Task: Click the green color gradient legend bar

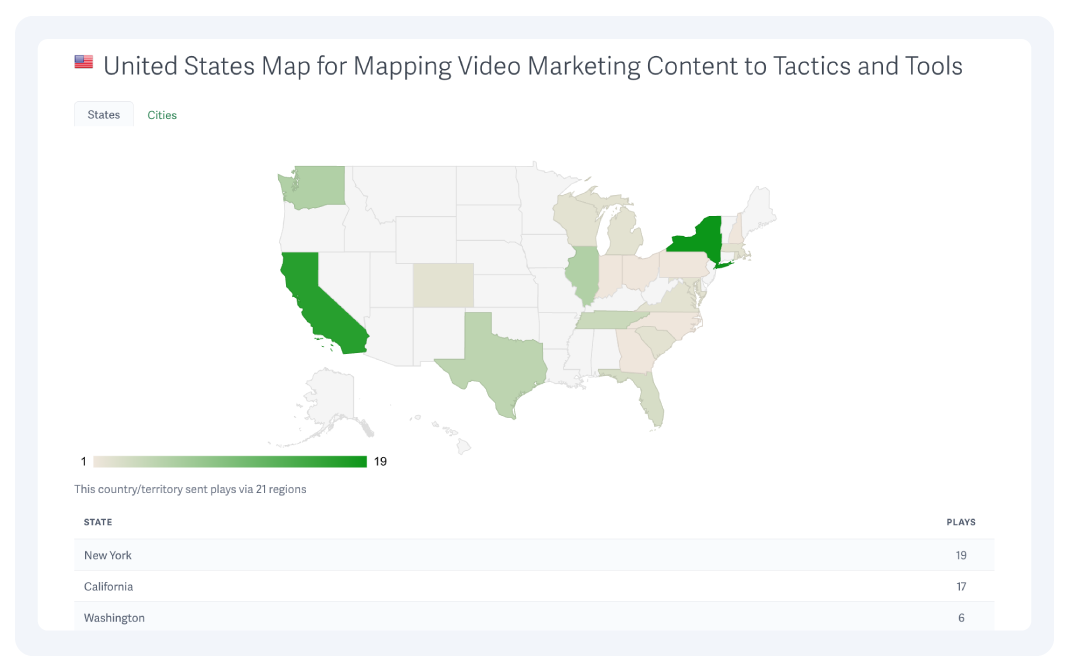Action: [230, 461]
